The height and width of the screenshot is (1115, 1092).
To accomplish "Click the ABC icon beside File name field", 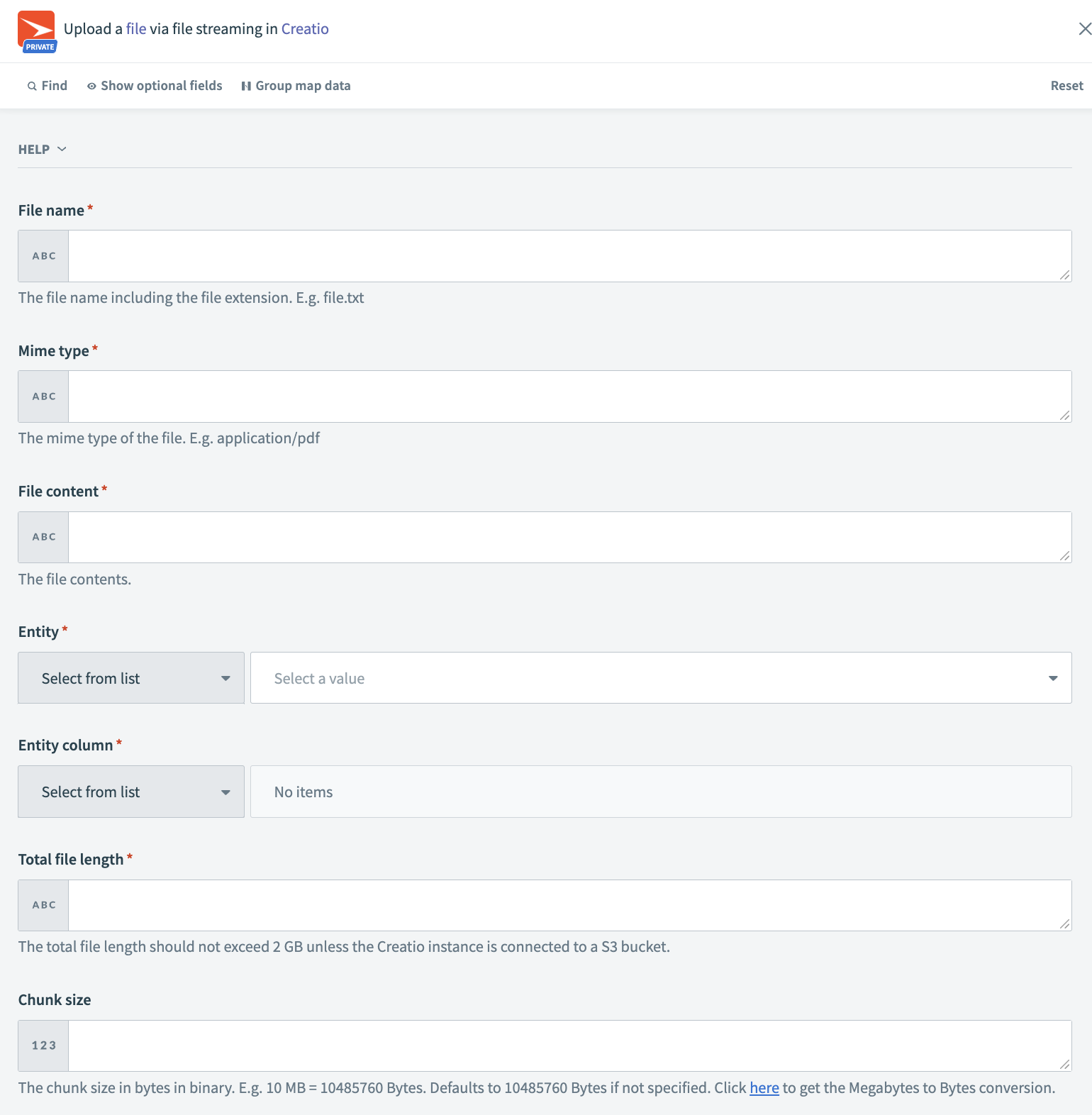I will 43,255.
